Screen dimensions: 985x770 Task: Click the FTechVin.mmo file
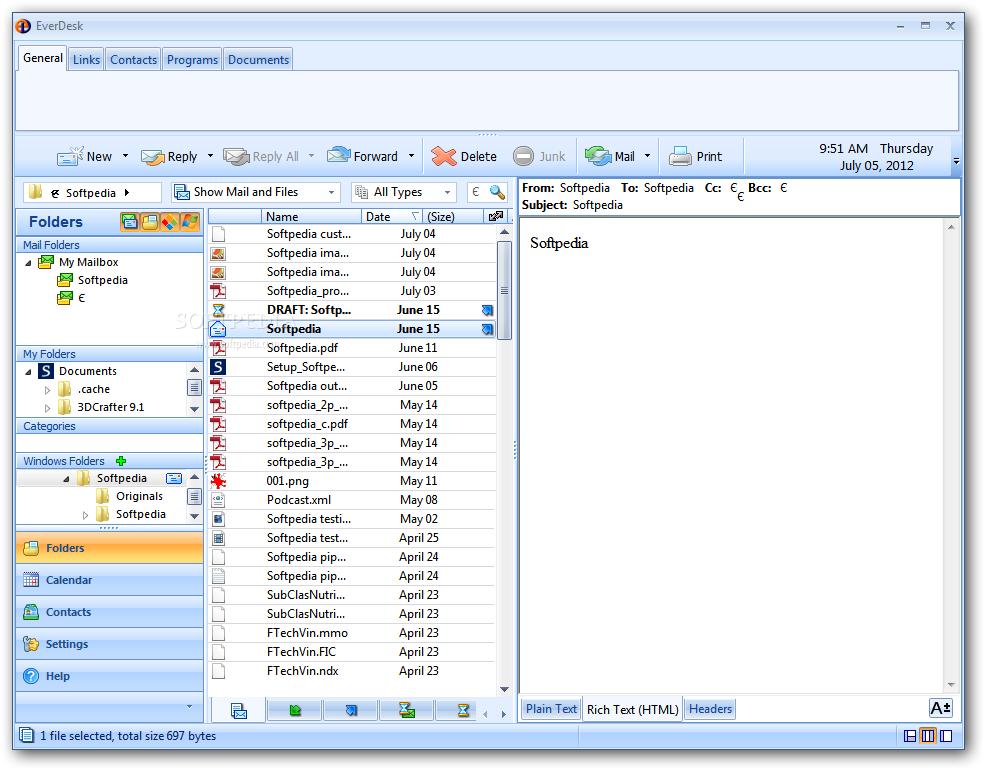(x=352, y=633)
